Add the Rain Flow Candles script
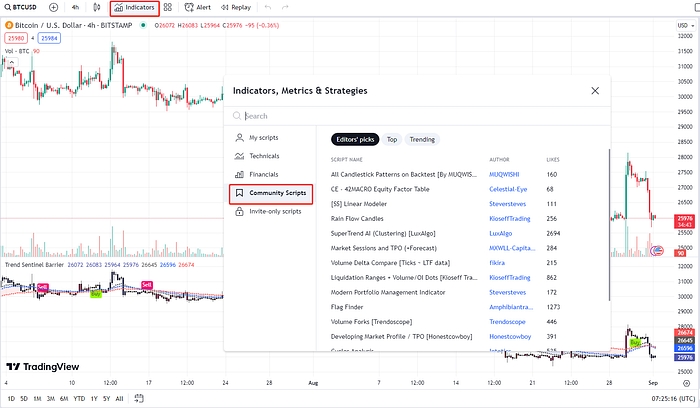The image size is (700, 408). tap(357, 218)
